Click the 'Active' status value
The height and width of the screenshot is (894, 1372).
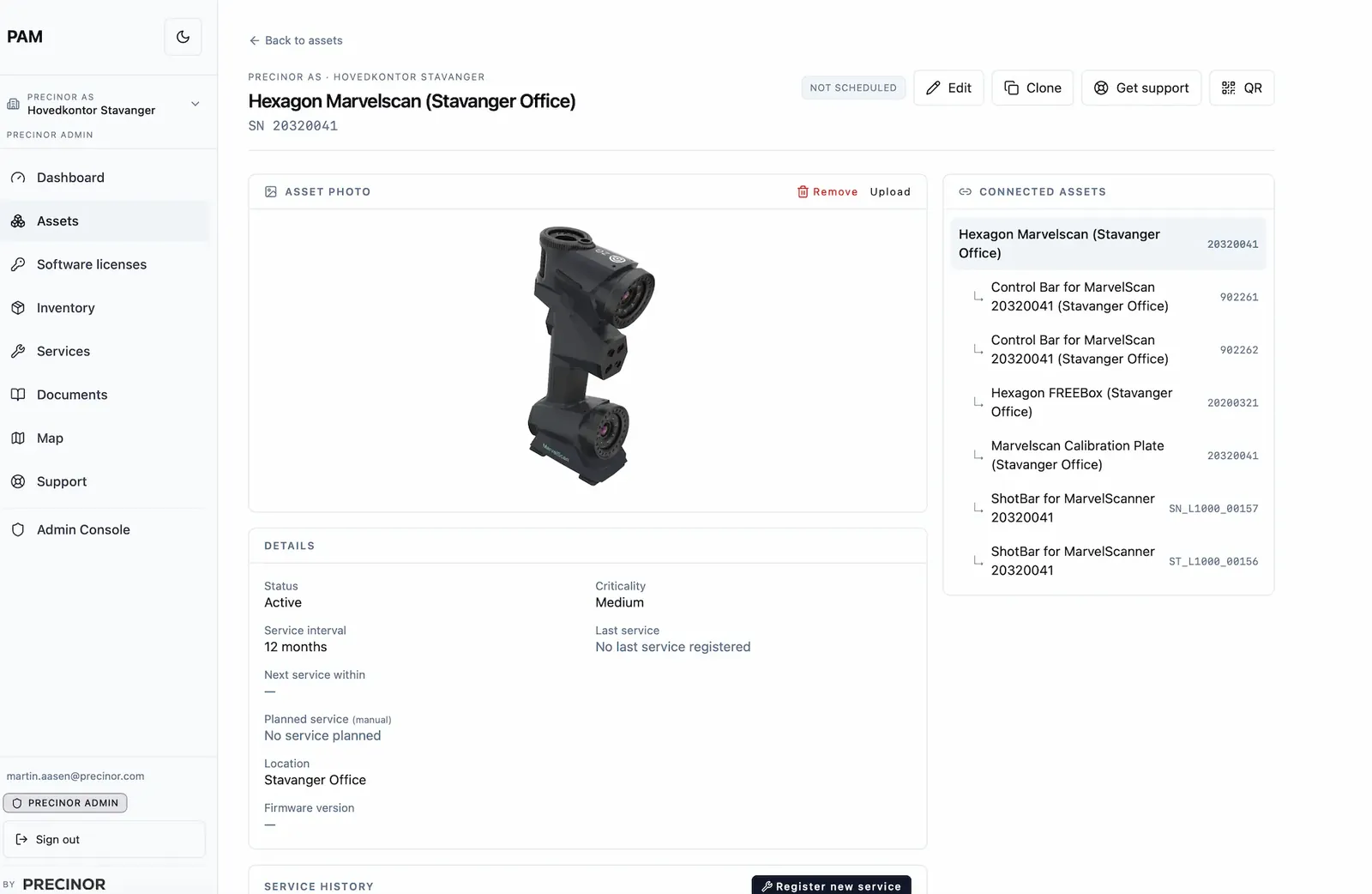(x=283, y=602)
